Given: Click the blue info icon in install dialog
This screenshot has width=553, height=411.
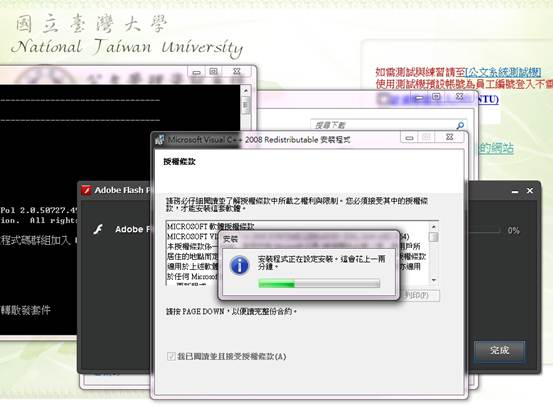Looking at the screenshot, I should (x=240, y=265).
